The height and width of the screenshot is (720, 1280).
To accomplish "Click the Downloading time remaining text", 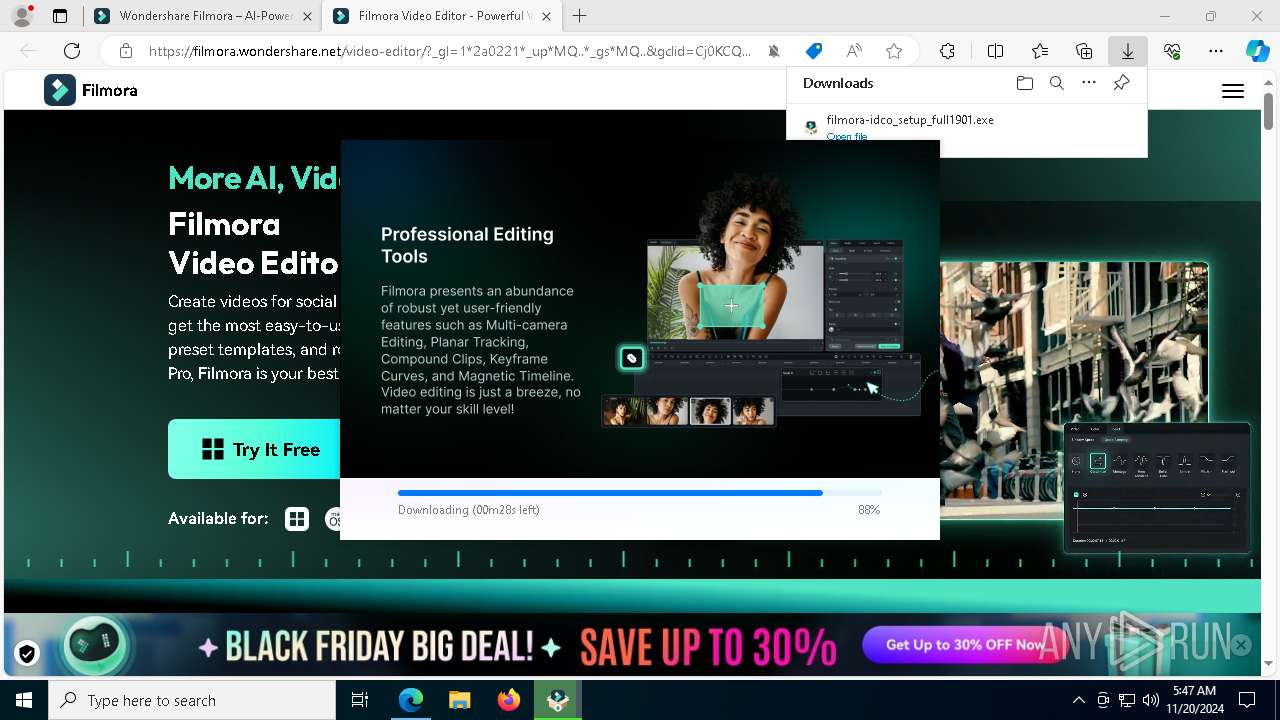I will point(469,510).
